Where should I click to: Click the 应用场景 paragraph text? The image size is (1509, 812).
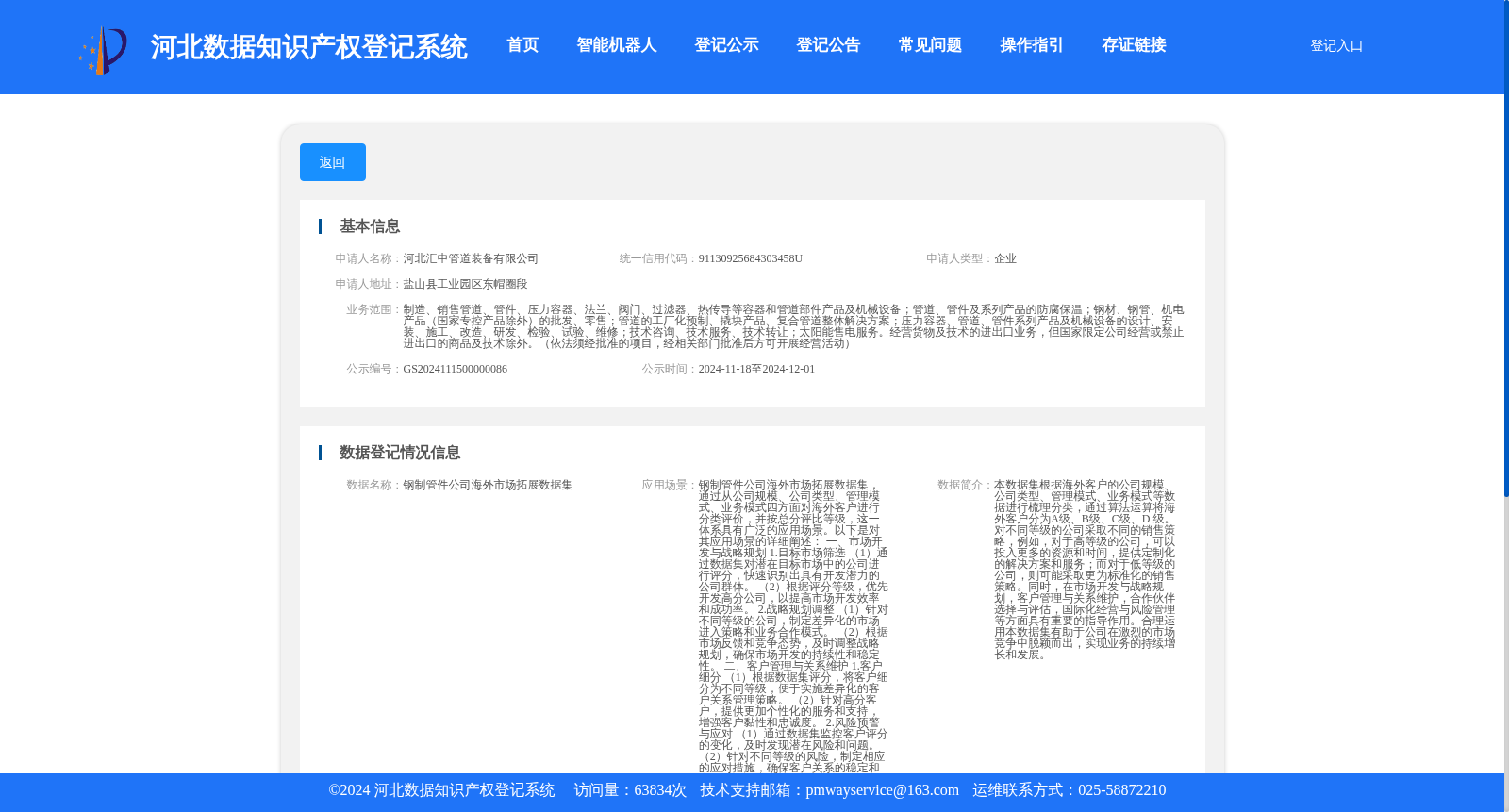pyautogui.click(x=793, y=626)
